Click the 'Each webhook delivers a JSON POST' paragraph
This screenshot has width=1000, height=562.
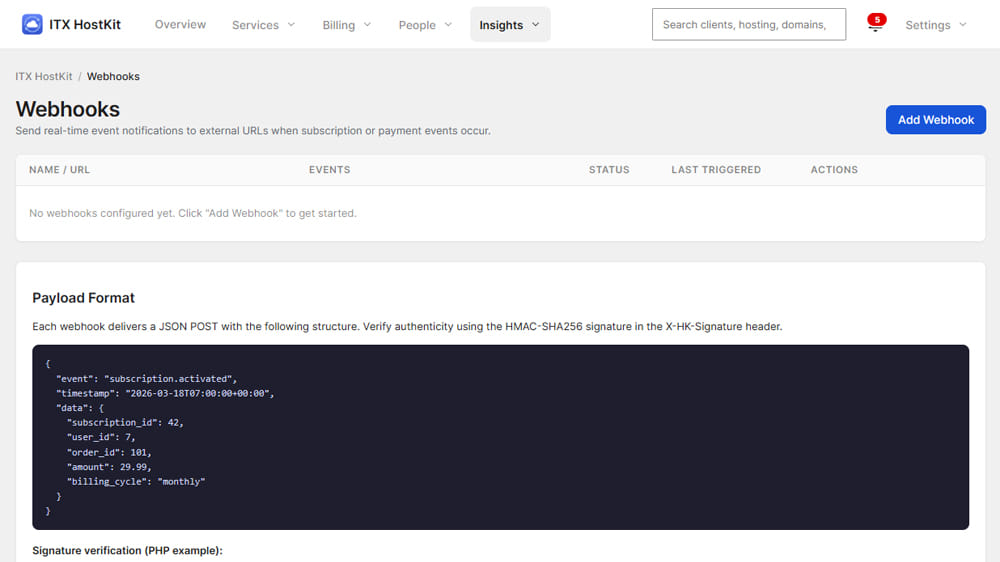point(407,327)
